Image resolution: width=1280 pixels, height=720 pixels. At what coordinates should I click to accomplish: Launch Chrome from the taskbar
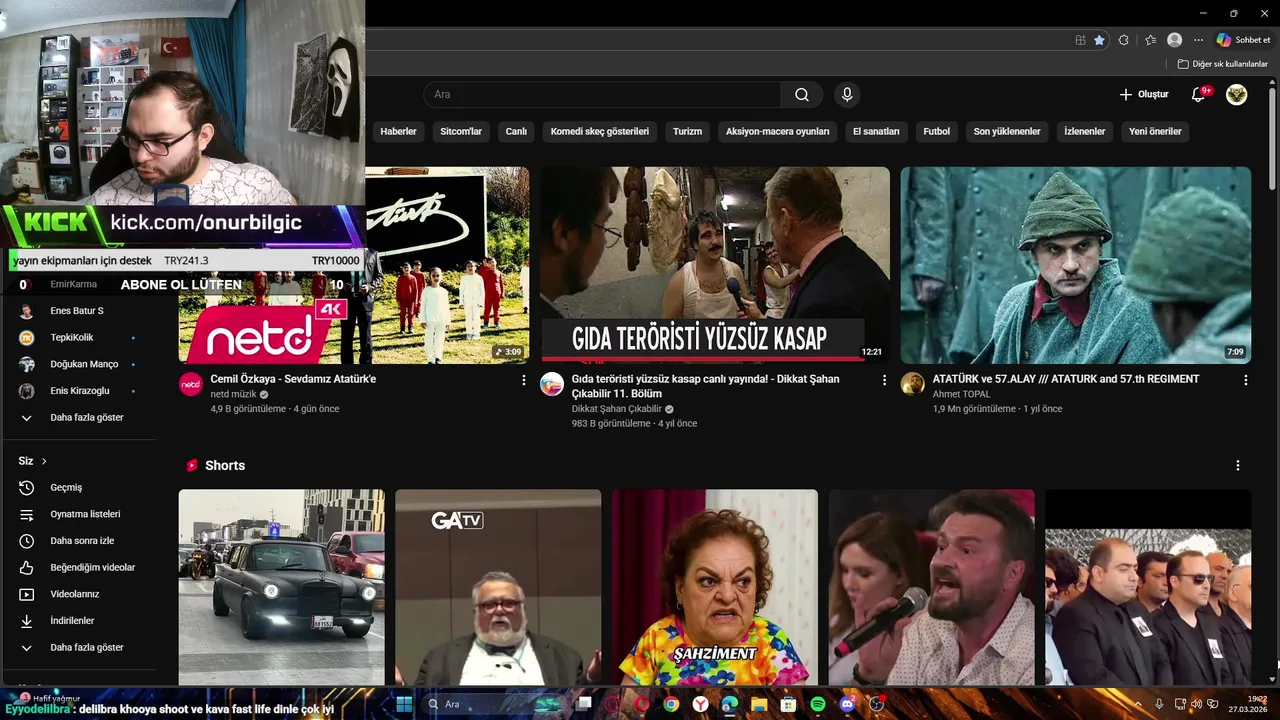[671, 704]
